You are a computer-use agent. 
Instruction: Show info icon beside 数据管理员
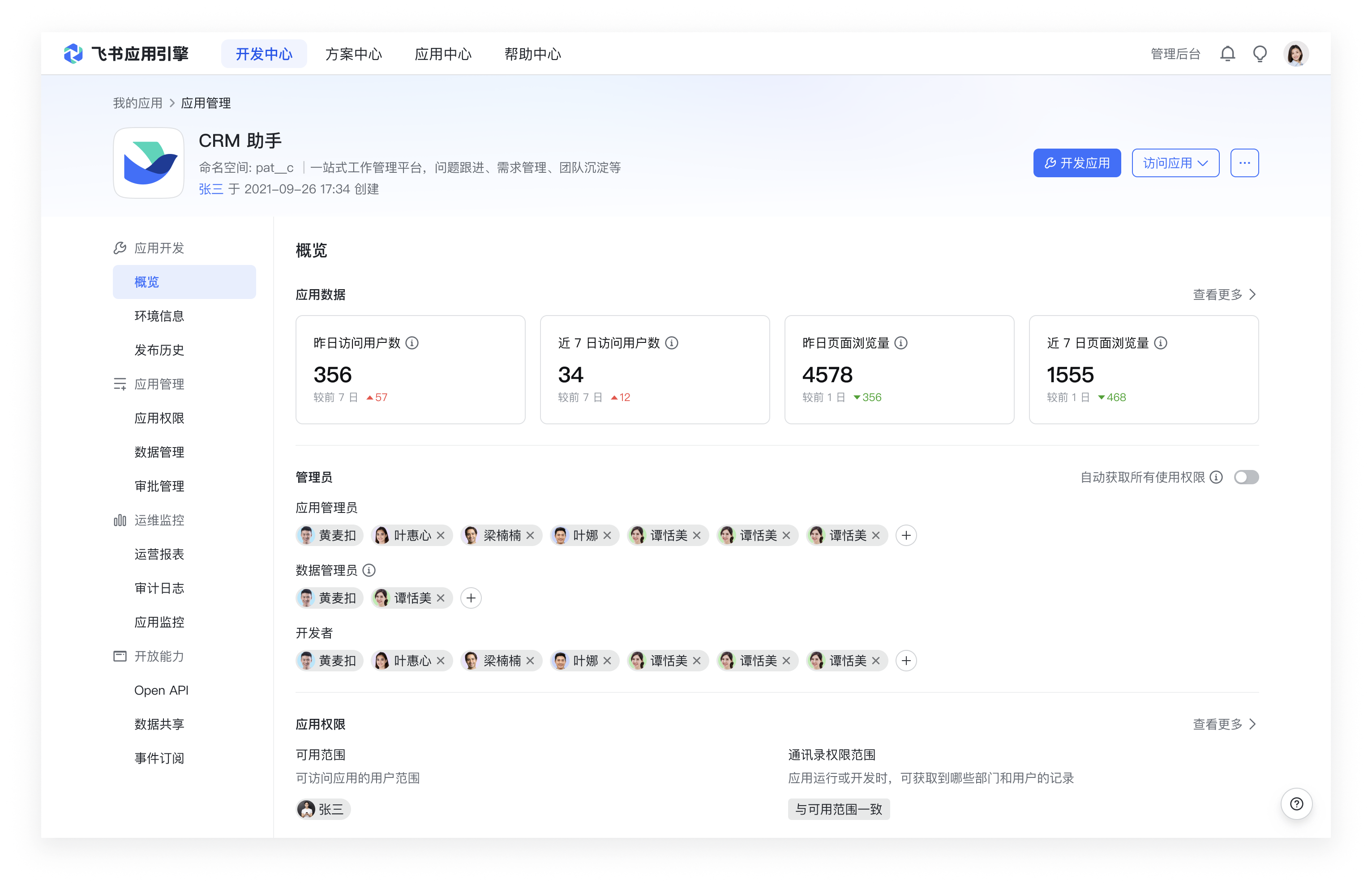369,570
